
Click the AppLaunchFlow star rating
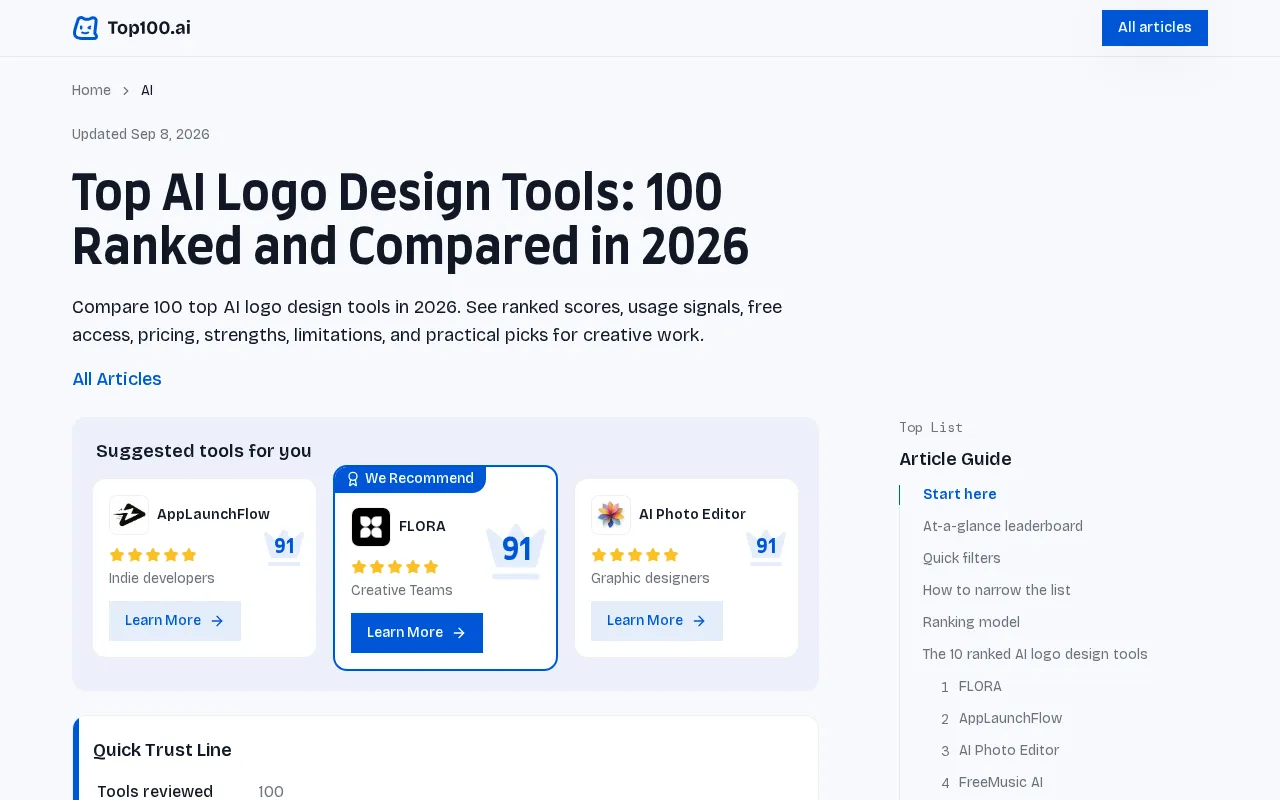point(153,555)
